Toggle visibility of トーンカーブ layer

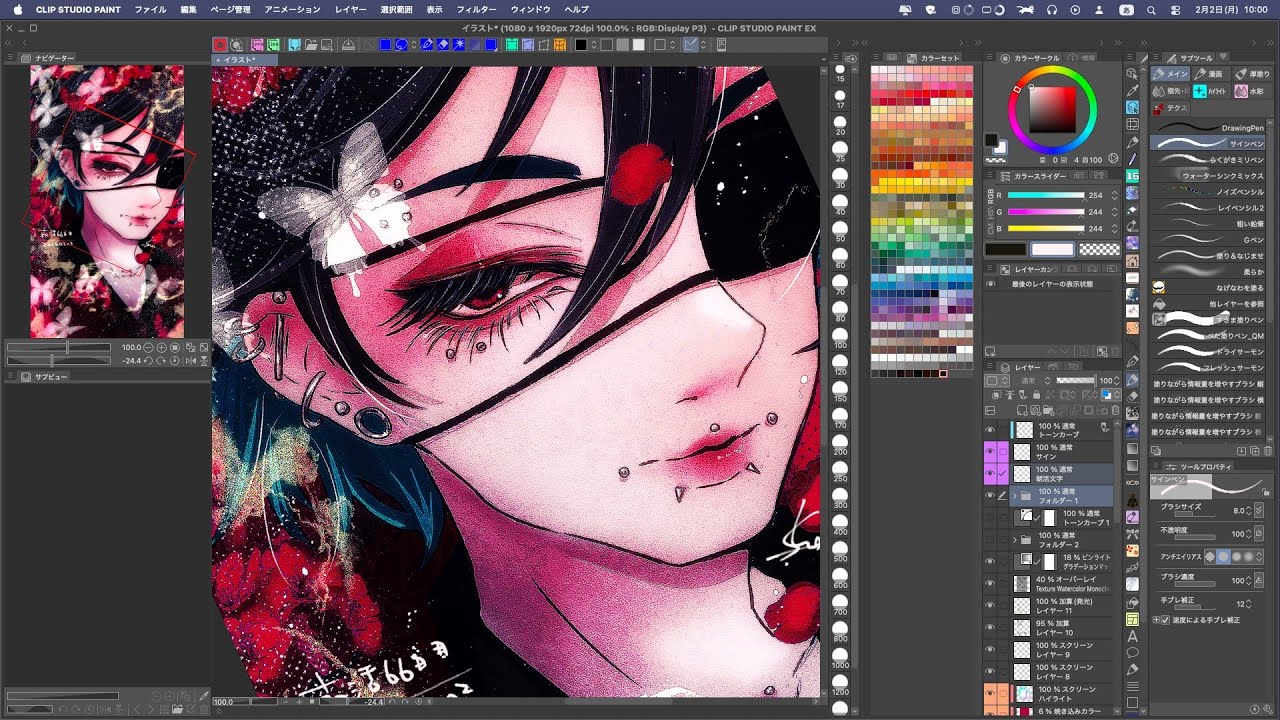coord(990,430)
